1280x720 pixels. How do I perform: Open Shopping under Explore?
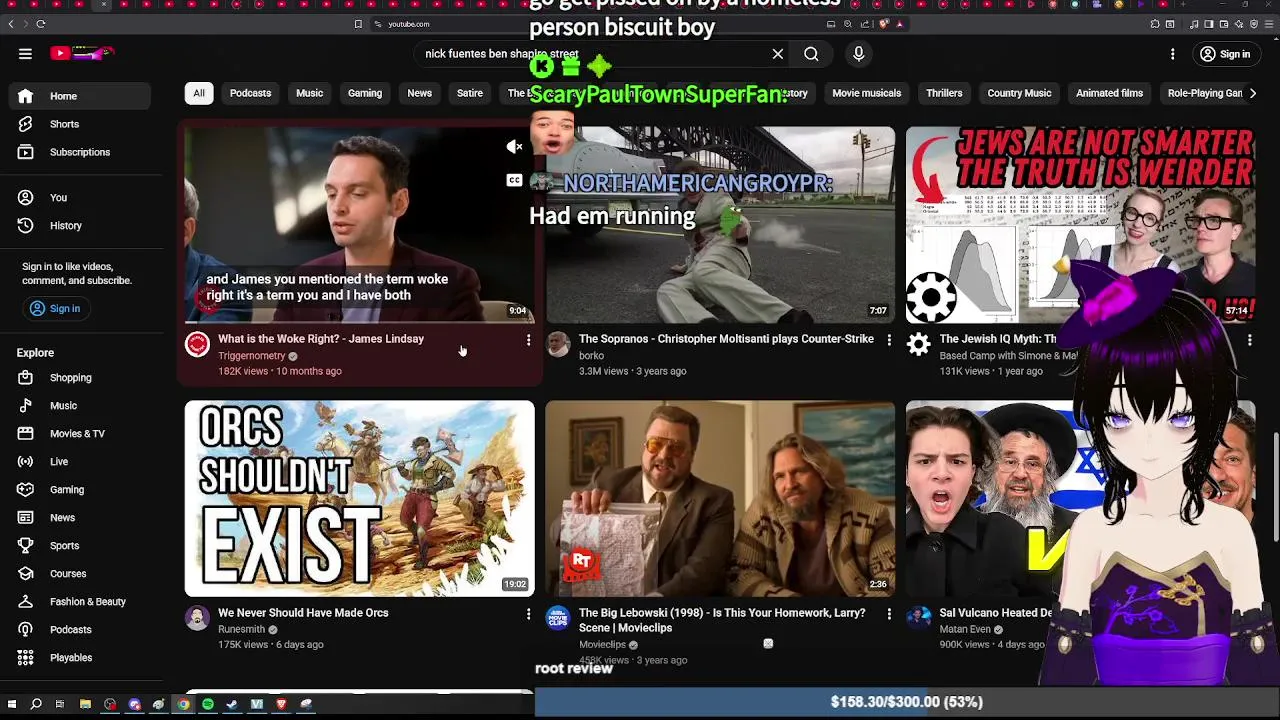tap(82, 378)
